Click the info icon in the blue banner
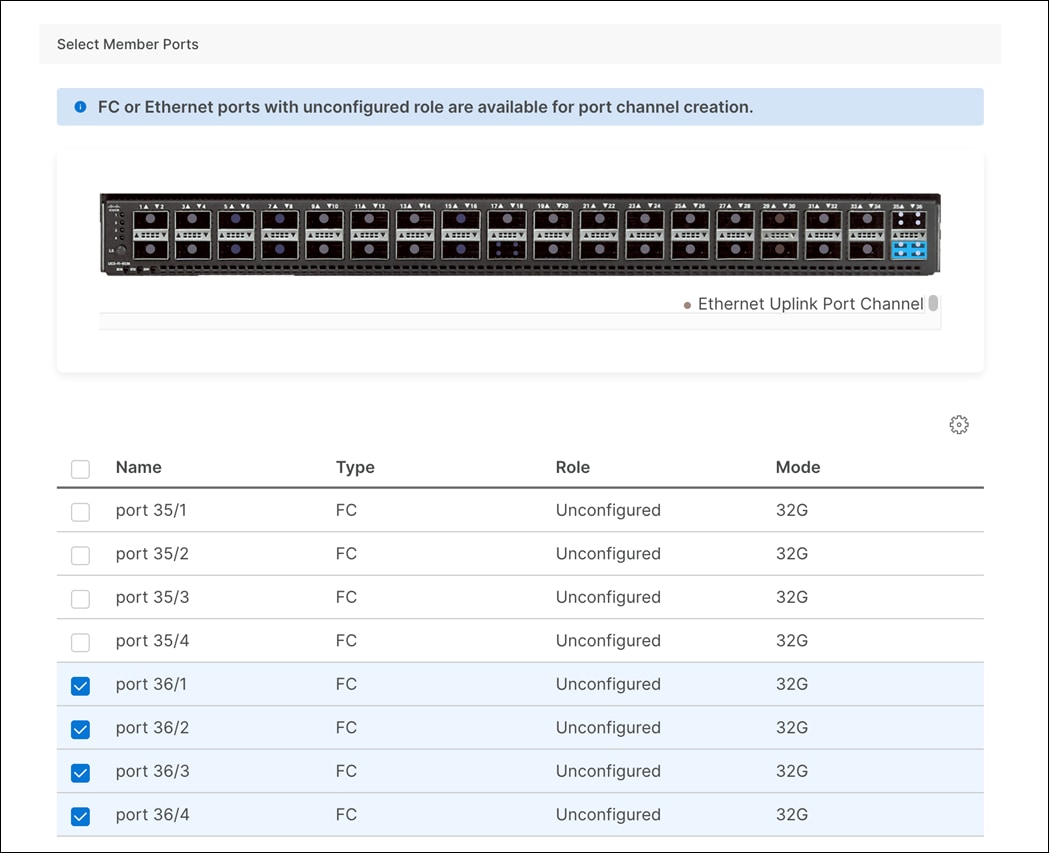The height and width of the screenshot is (853, 1049). click(80, 106)
